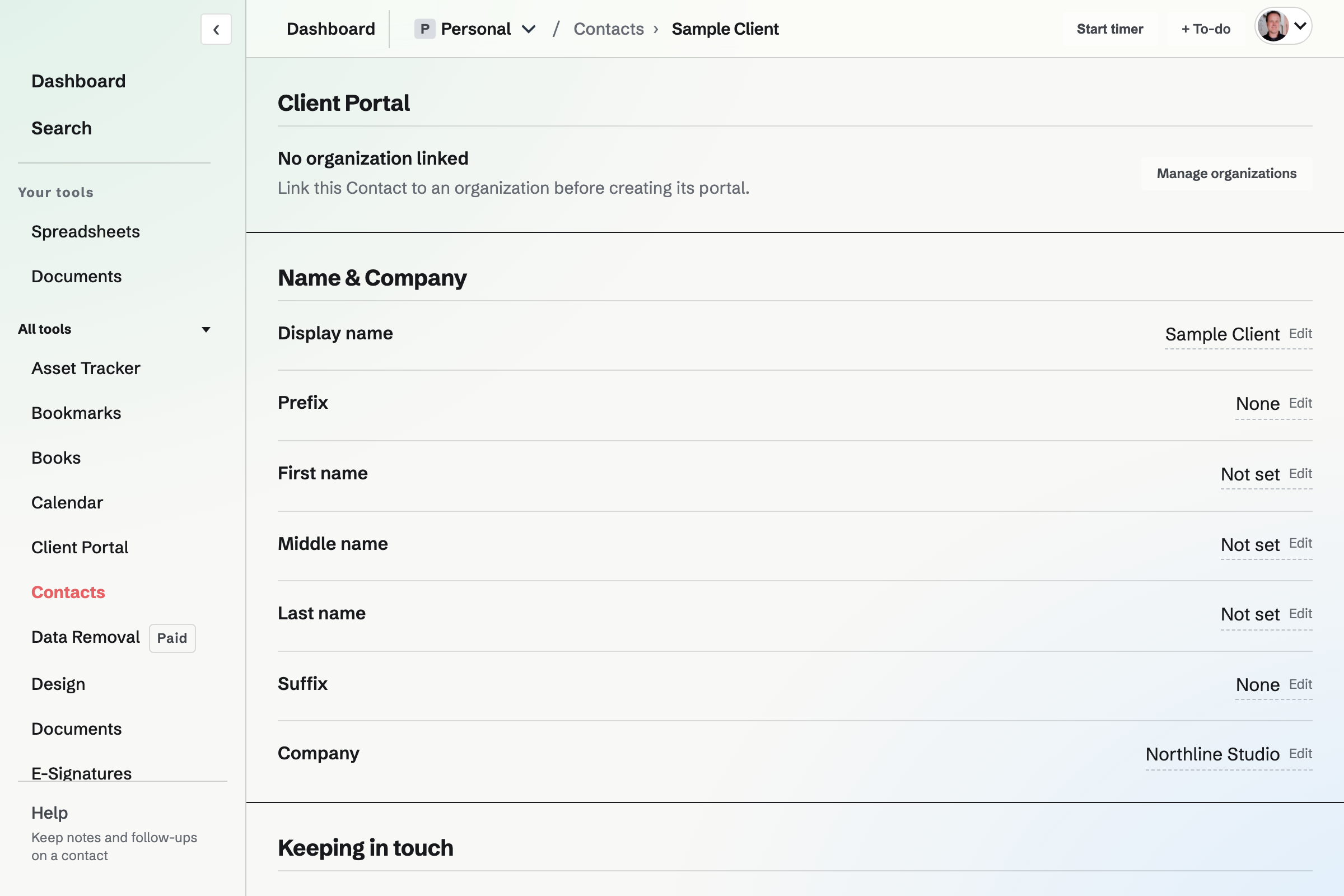Collapse the sidebar with the back chevron

click(216, 29)
